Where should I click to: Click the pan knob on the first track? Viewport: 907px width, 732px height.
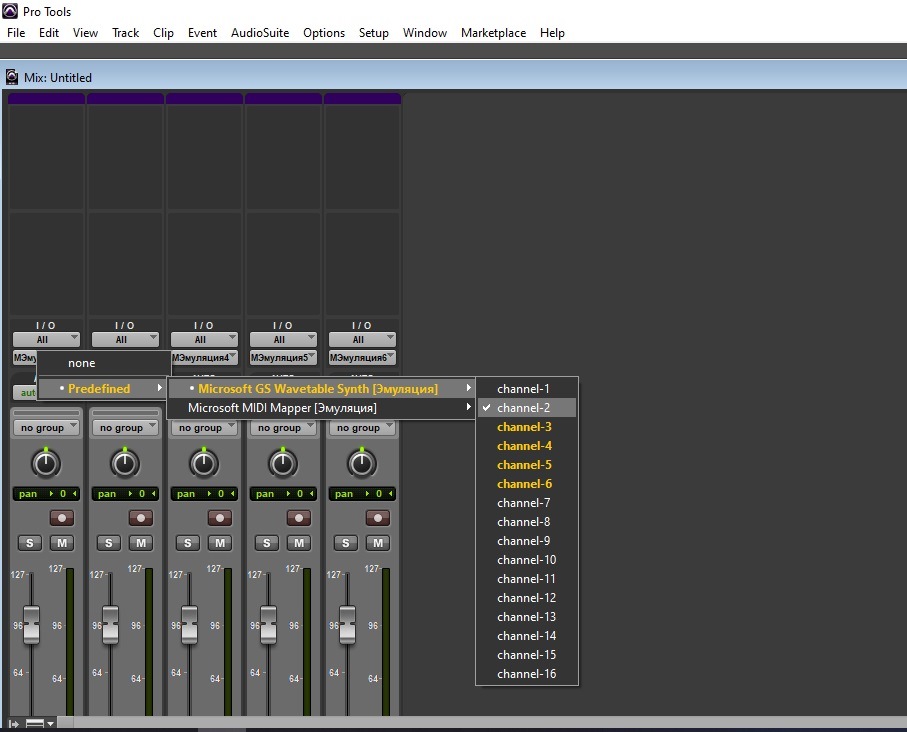(x=46, y=463)
